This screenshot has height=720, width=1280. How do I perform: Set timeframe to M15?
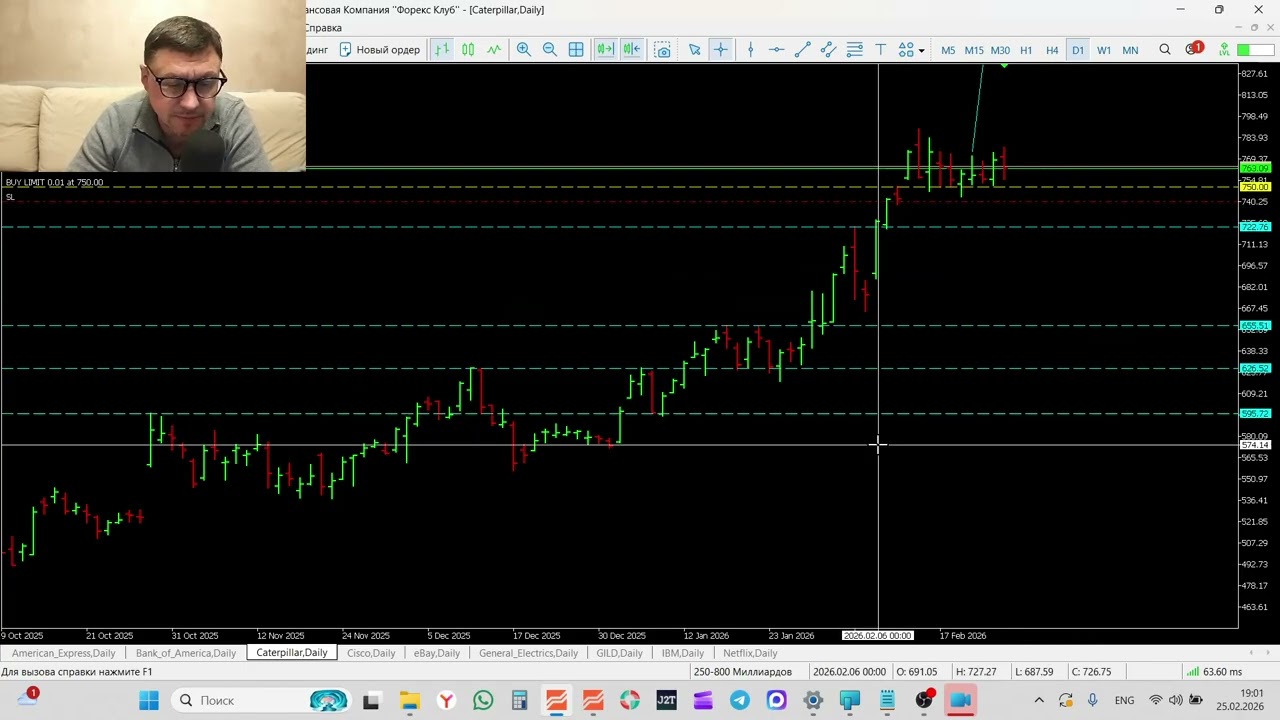click(x=974, y=50)
